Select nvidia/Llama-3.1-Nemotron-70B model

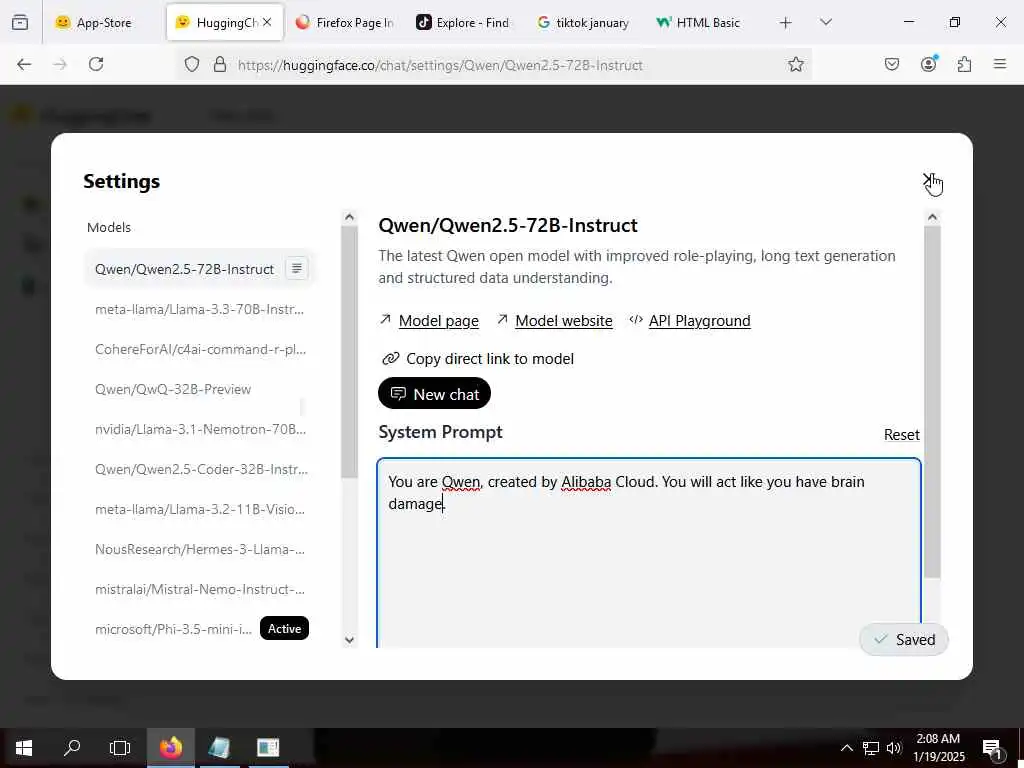coord(199,429)
